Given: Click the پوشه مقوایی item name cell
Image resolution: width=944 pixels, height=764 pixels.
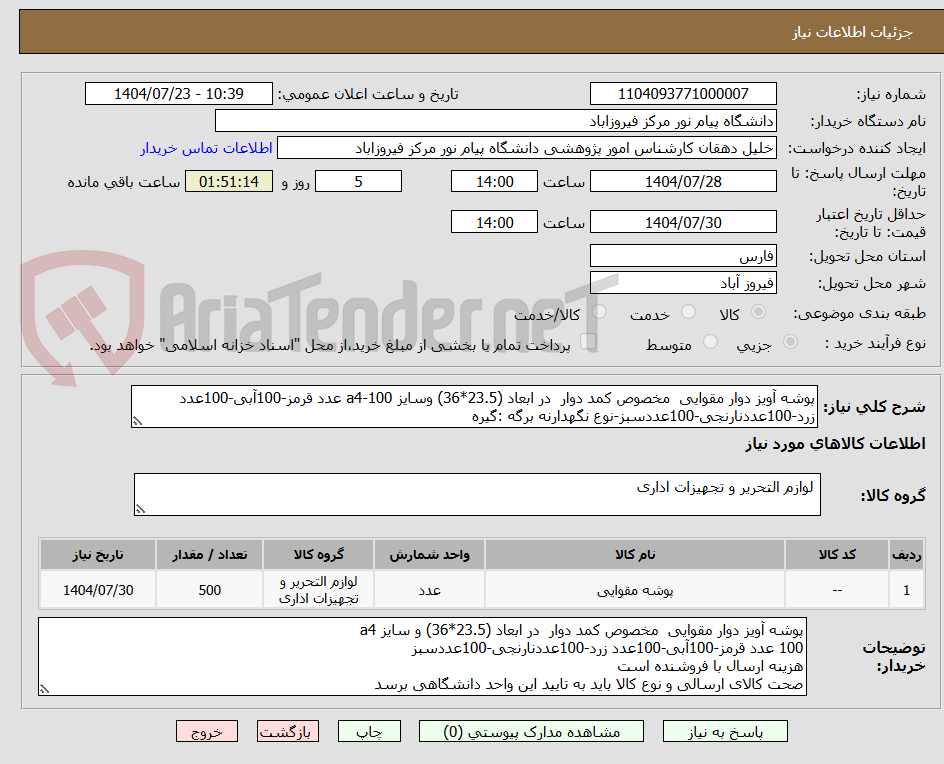Looking at the screenshot, I should point(635,590).
